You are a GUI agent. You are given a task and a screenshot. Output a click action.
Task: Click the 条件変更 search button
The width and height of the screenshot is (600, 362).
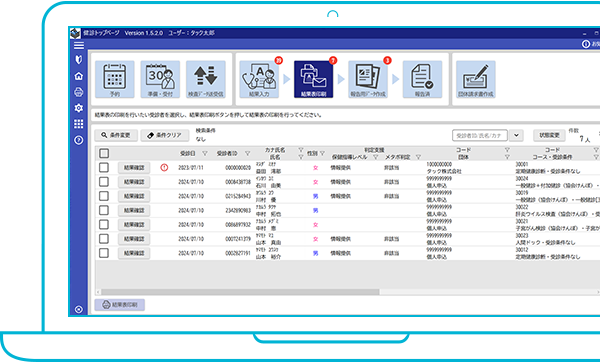(116, 135)
